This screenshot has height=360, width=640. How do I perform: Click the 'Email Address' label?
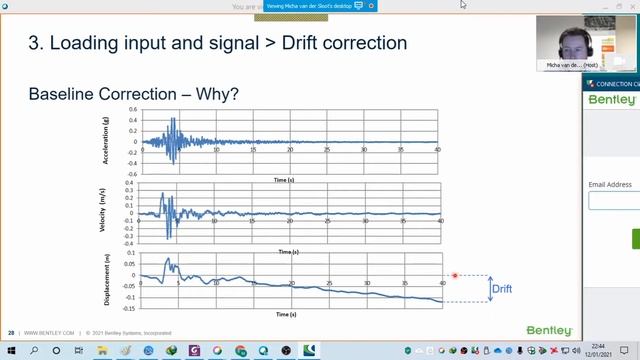click(x=610, y=184)
